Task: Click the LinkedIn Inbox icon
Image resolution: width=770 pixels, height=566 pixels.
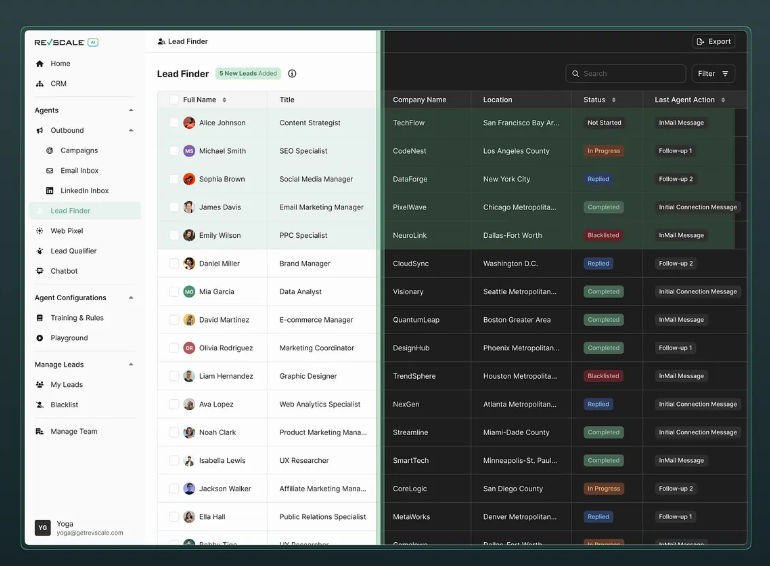Action: point(50,190)
